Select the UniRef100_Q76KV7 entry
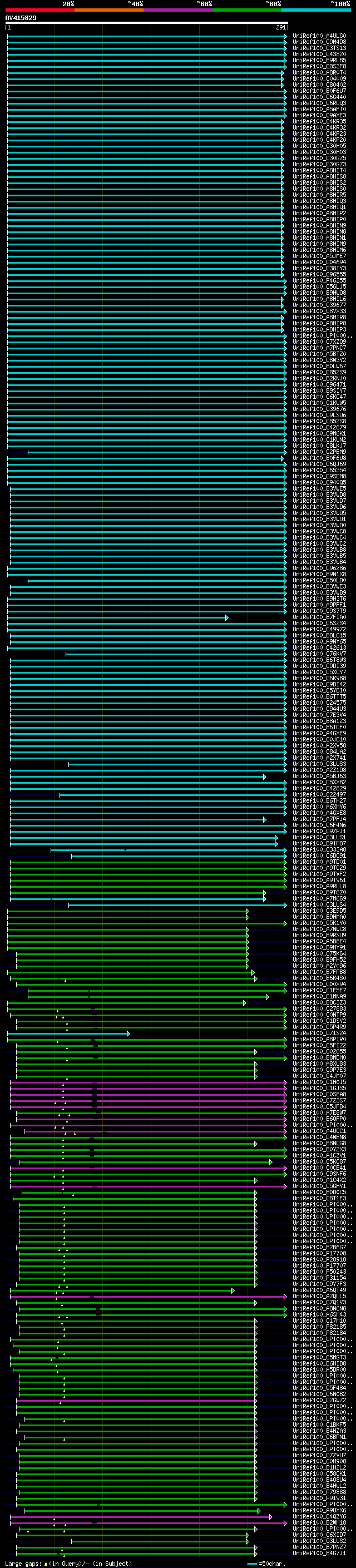The image size is (356, 1568). [x=319, y=654]
